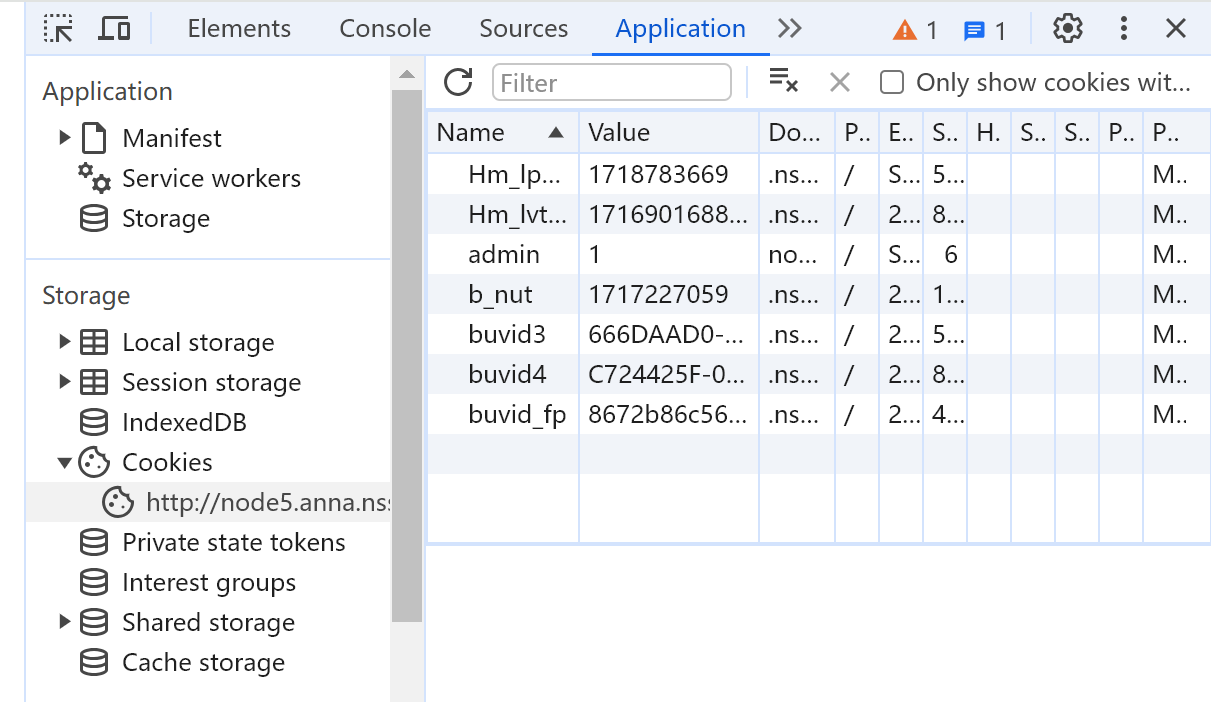The width and height of the screenshot is (1211, 702).
Task: Select the Application tab
Action: tap(680, 29)
